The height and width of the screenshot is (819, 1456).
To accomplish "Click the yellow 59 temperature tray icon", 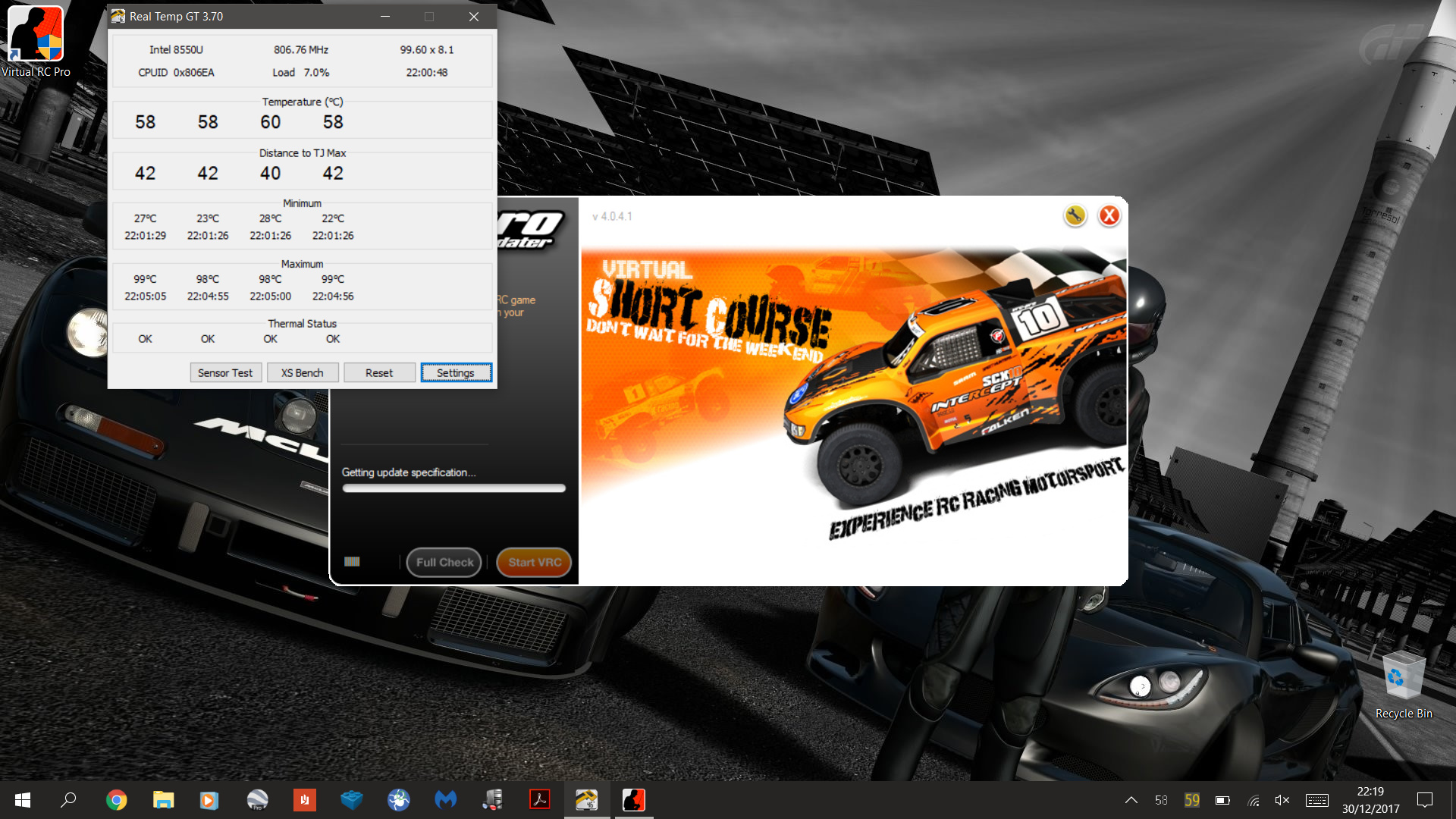I will coord(1192,800).
